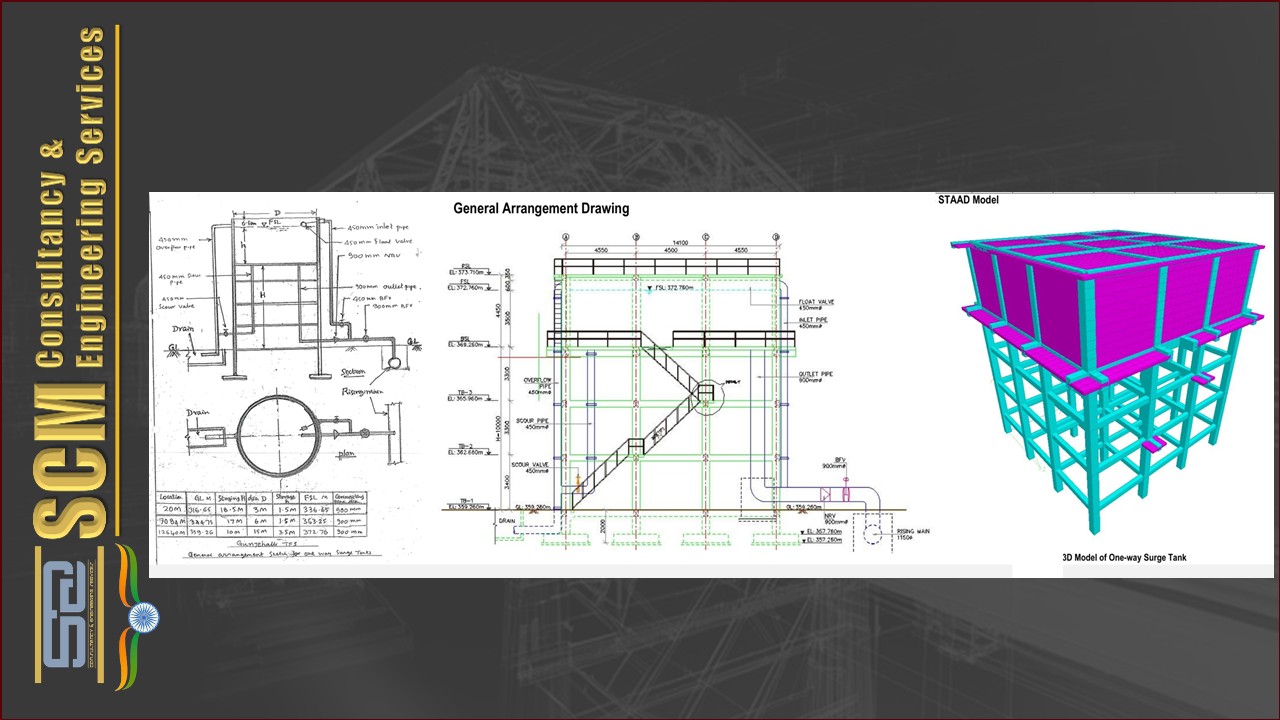Click the STAAD Model heading
The image size is (1280, 720).
[x=967, y=200]
